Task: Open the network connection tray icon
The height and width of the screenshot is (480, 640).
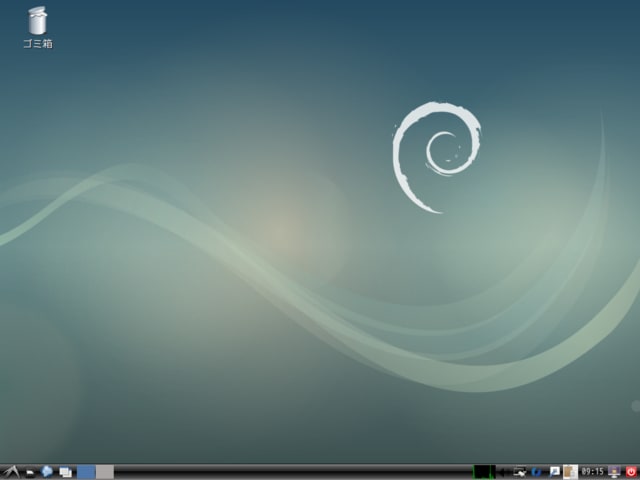Action: click(520, 472)
